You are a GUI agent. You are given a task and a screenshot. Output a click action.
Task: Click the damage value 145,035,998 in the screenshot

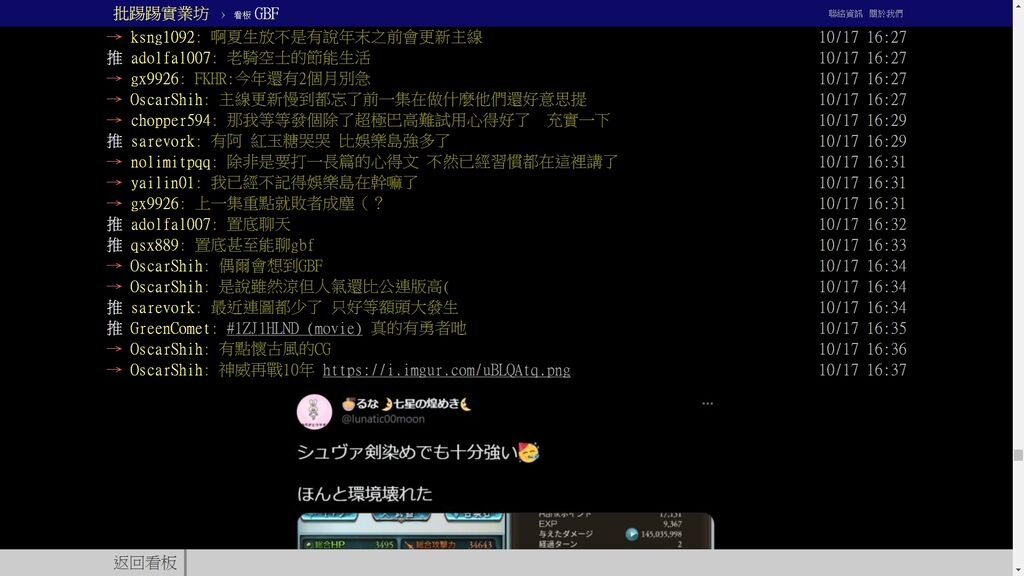661,534
